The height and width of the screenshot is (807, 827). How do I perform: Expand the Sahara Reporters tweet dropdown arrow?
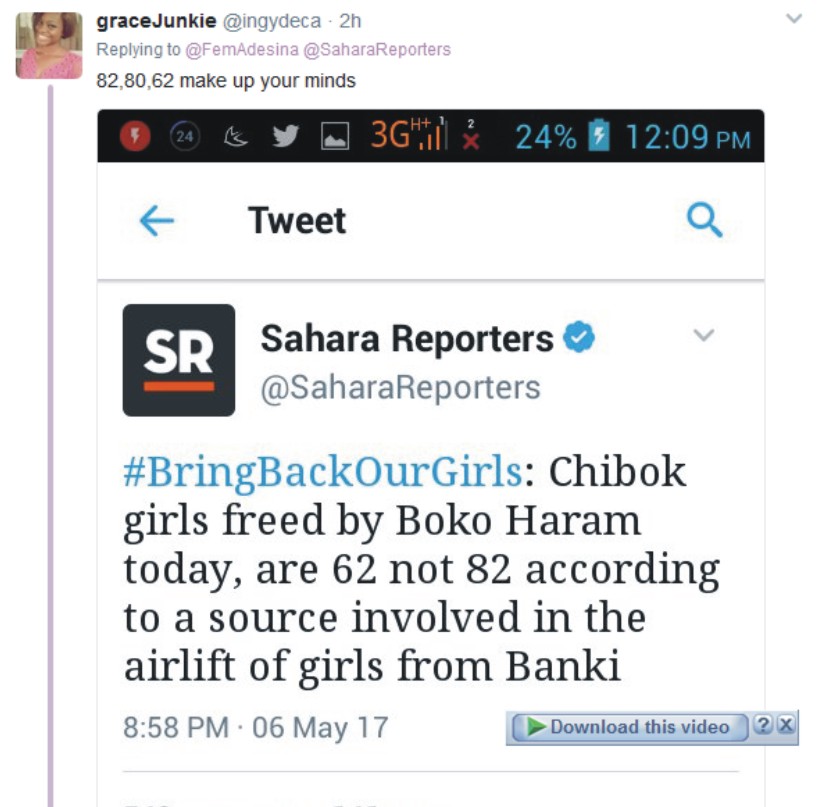click(x=705, y=336)
